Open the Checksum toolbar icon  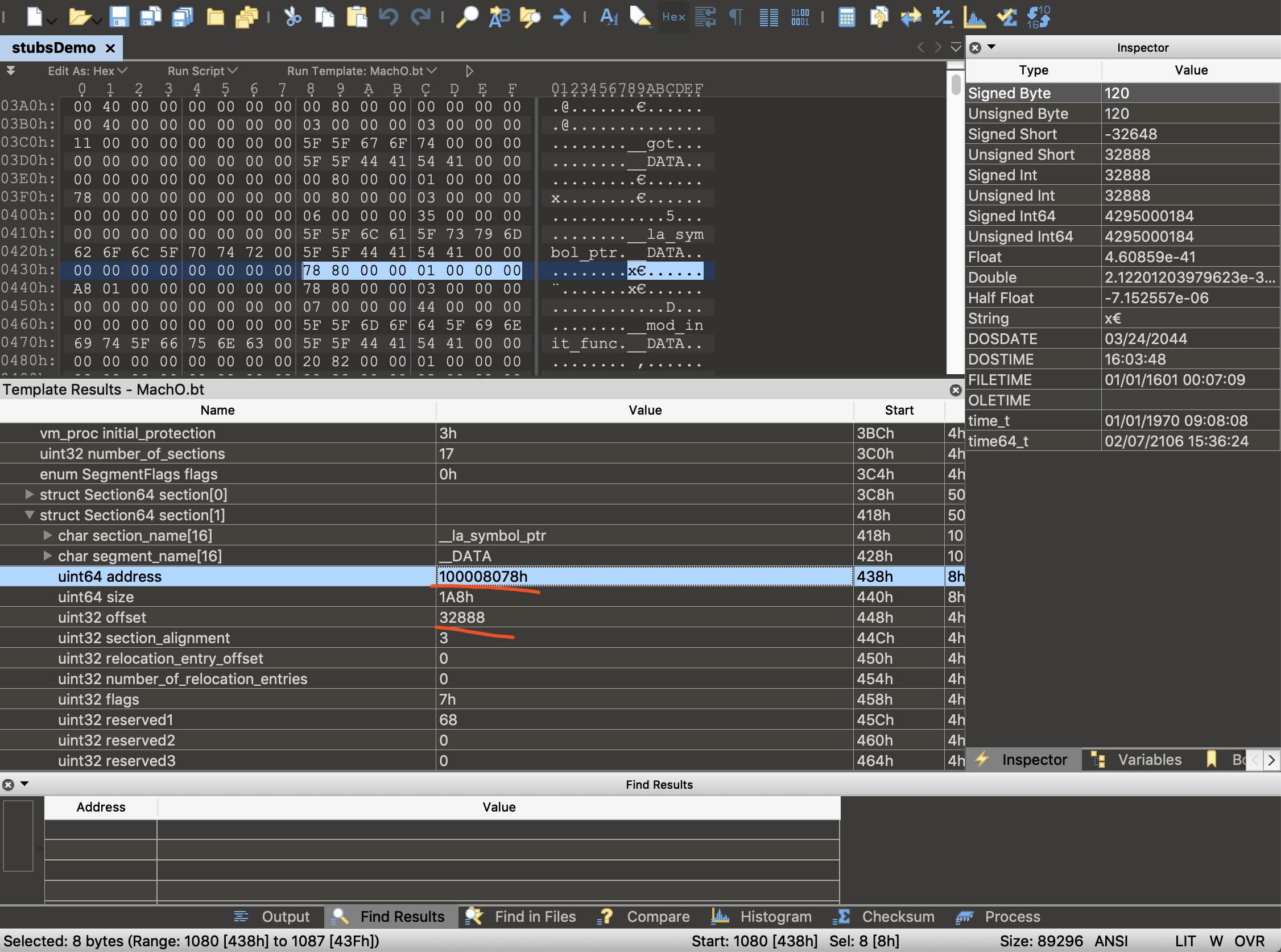(1007, 16)
